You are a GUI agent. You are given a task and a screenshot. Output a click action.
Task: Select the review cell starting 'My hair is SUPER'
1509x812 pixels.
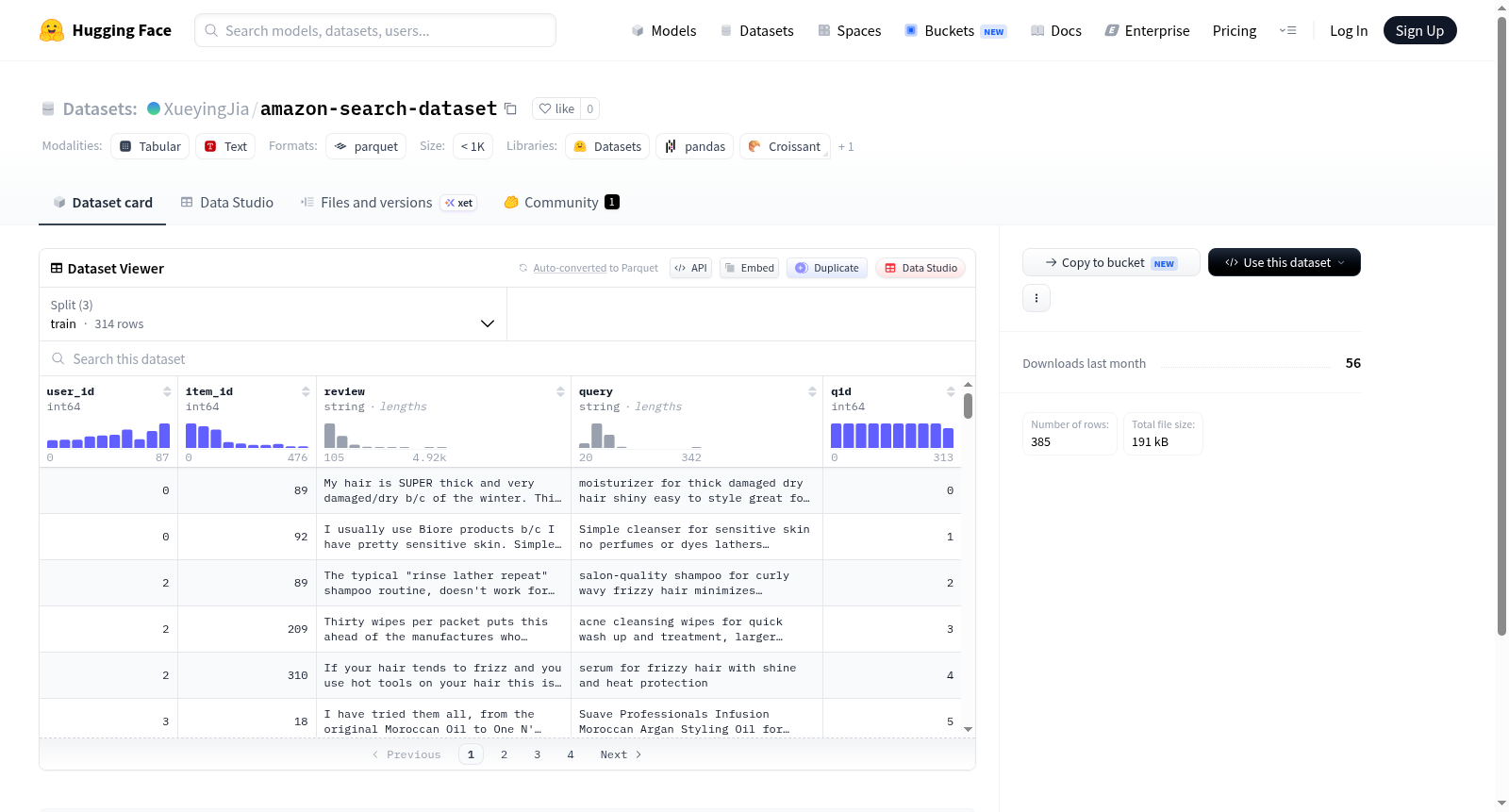coord(443,490)
